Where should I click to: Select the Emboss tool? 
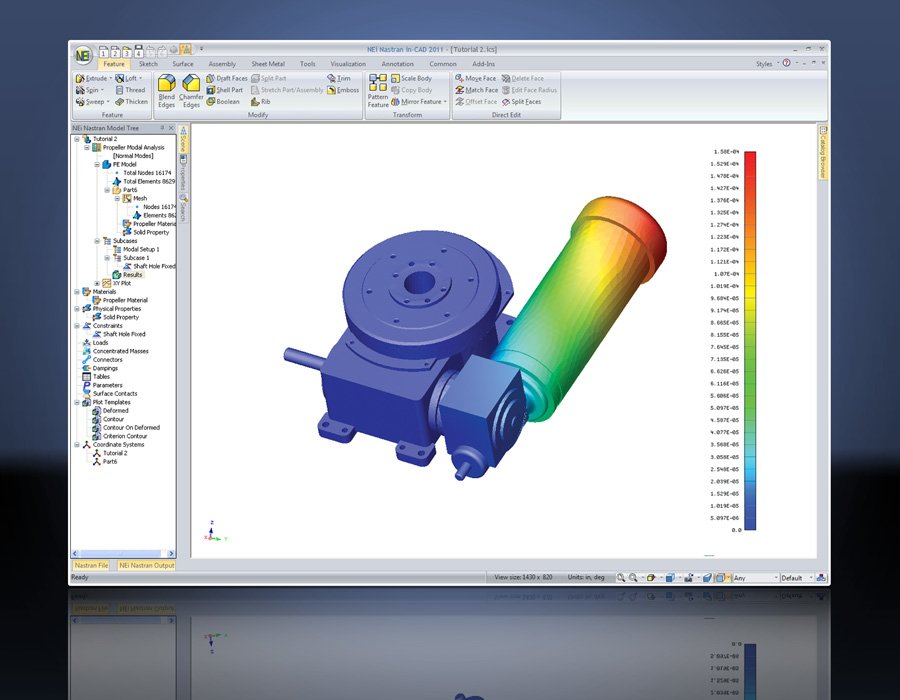coord(343,90)
